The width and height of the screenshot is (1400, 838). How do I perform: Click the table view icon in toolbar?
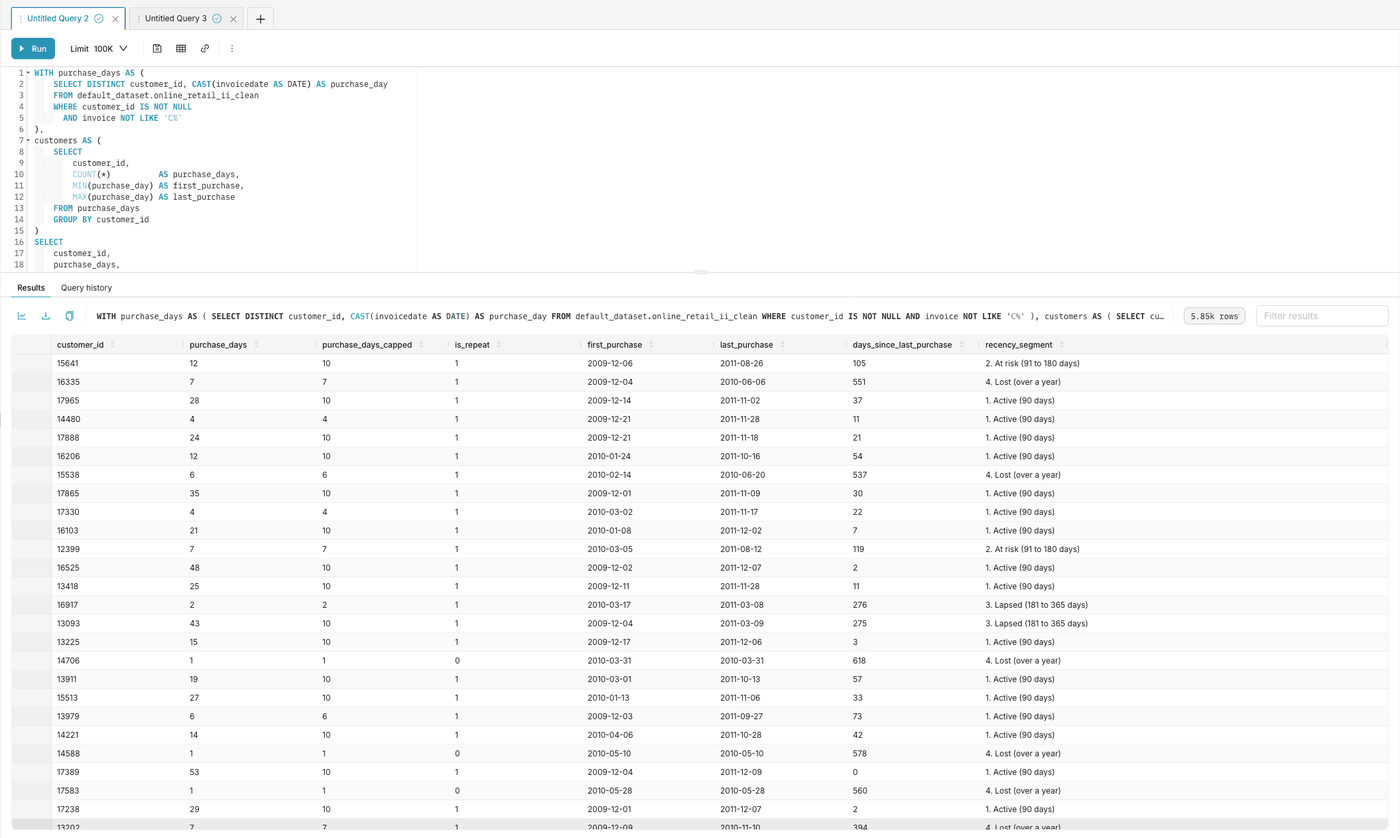coord(181,48)
